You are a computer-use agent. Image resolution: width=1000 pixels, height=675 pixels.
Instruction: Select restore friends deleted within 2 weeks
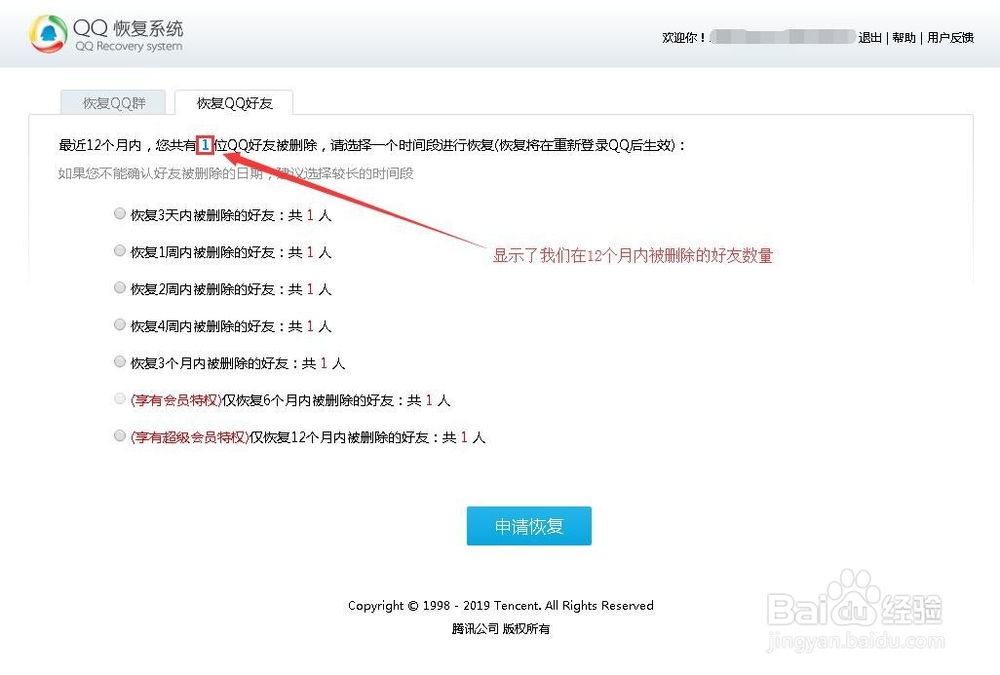[x=119, y=288]
